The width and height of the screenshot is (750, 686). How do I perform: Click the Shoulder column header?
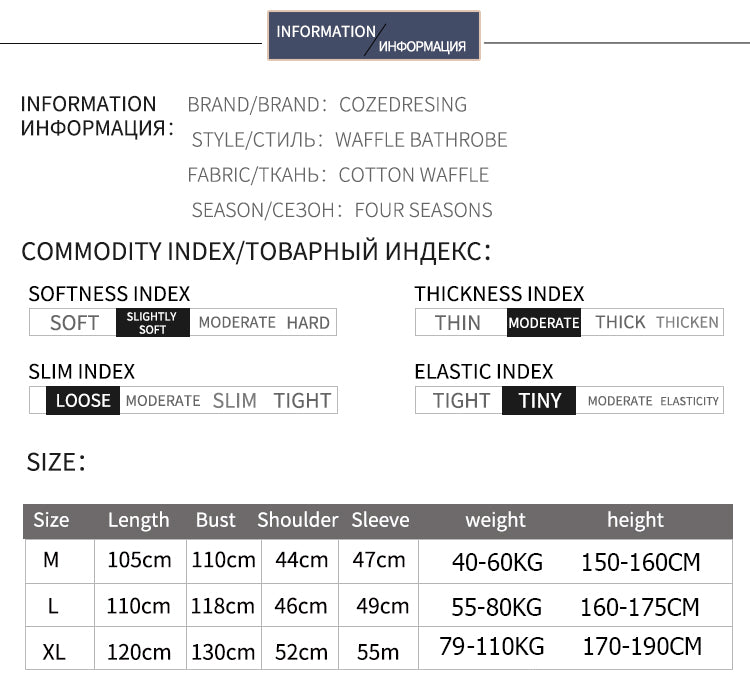click(x=297, y=520)
